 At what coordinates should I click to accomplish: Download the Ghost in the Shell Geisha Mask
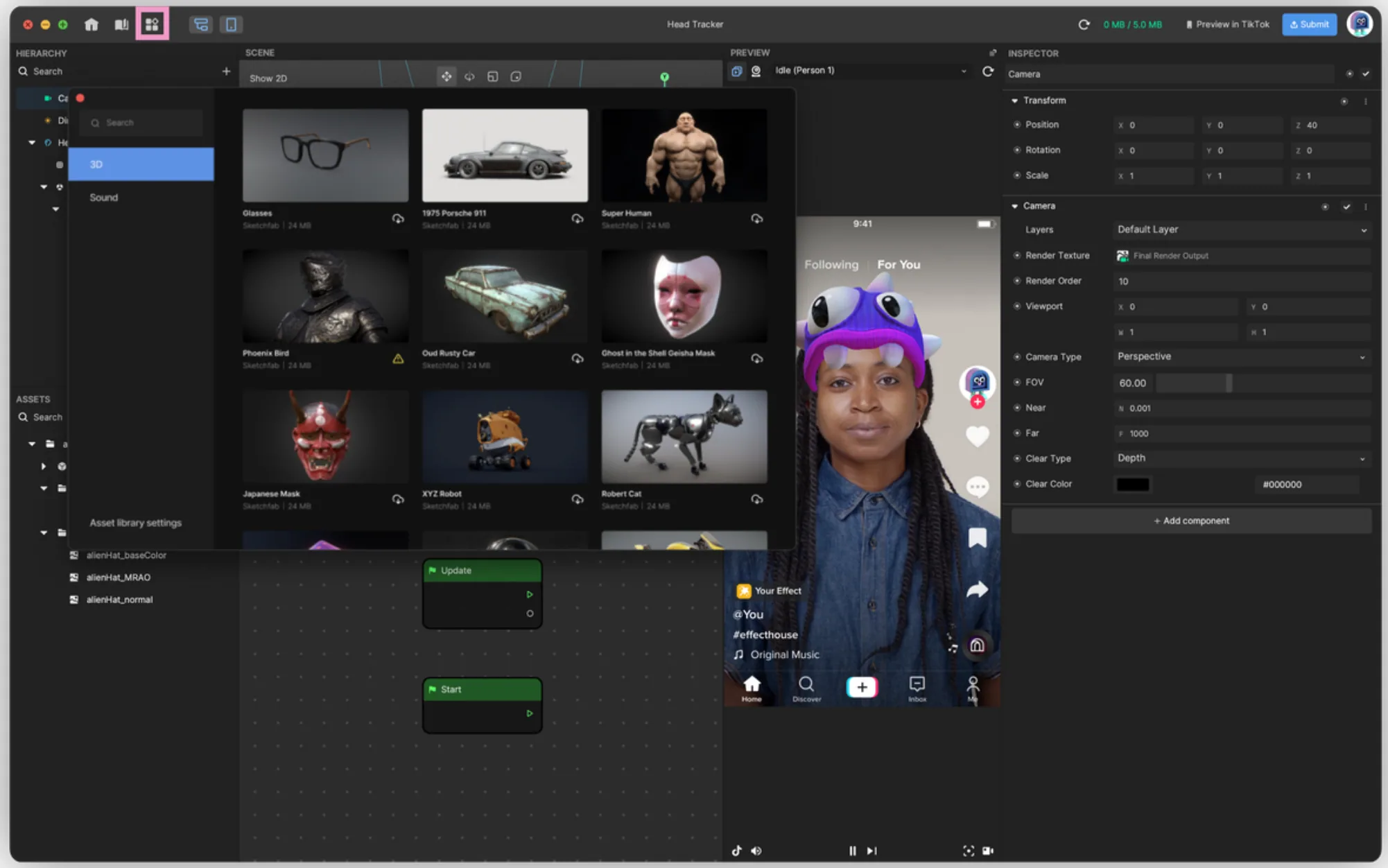[x=756, y=358]
